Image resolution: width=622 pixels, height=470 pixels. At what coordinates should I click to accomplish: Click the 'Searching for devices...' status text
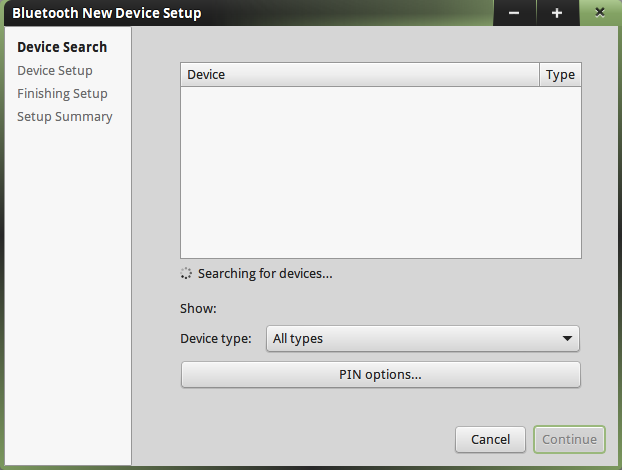[265, 273]
